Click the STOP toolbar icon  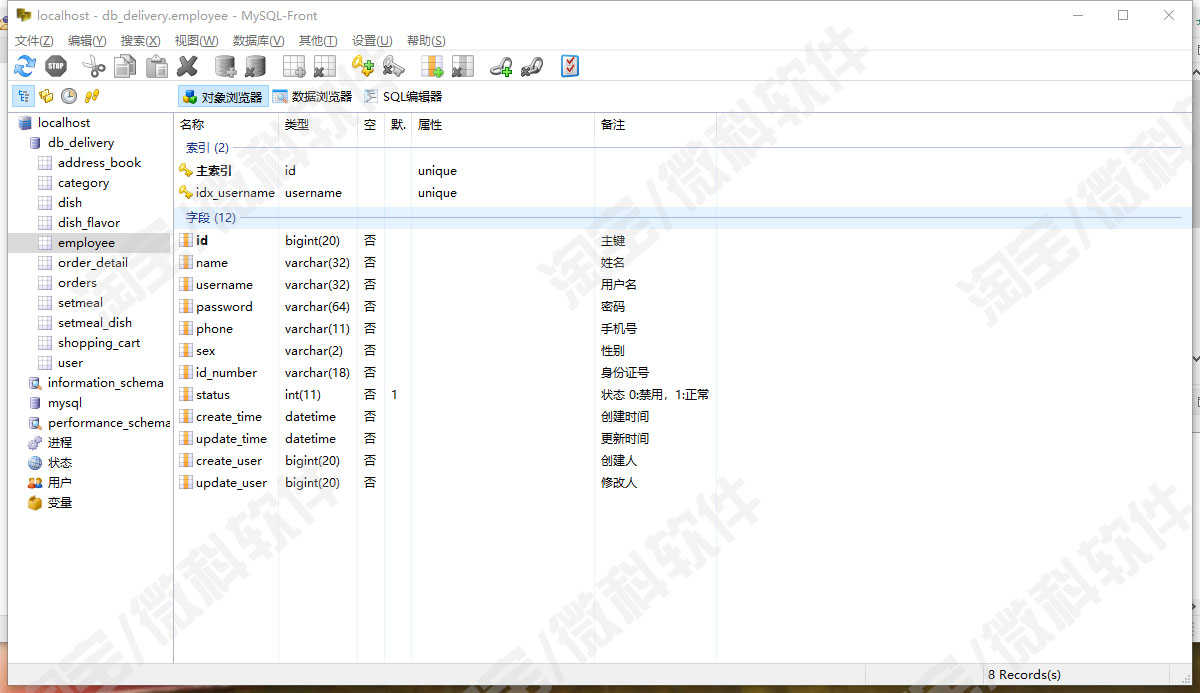point(56,67)
